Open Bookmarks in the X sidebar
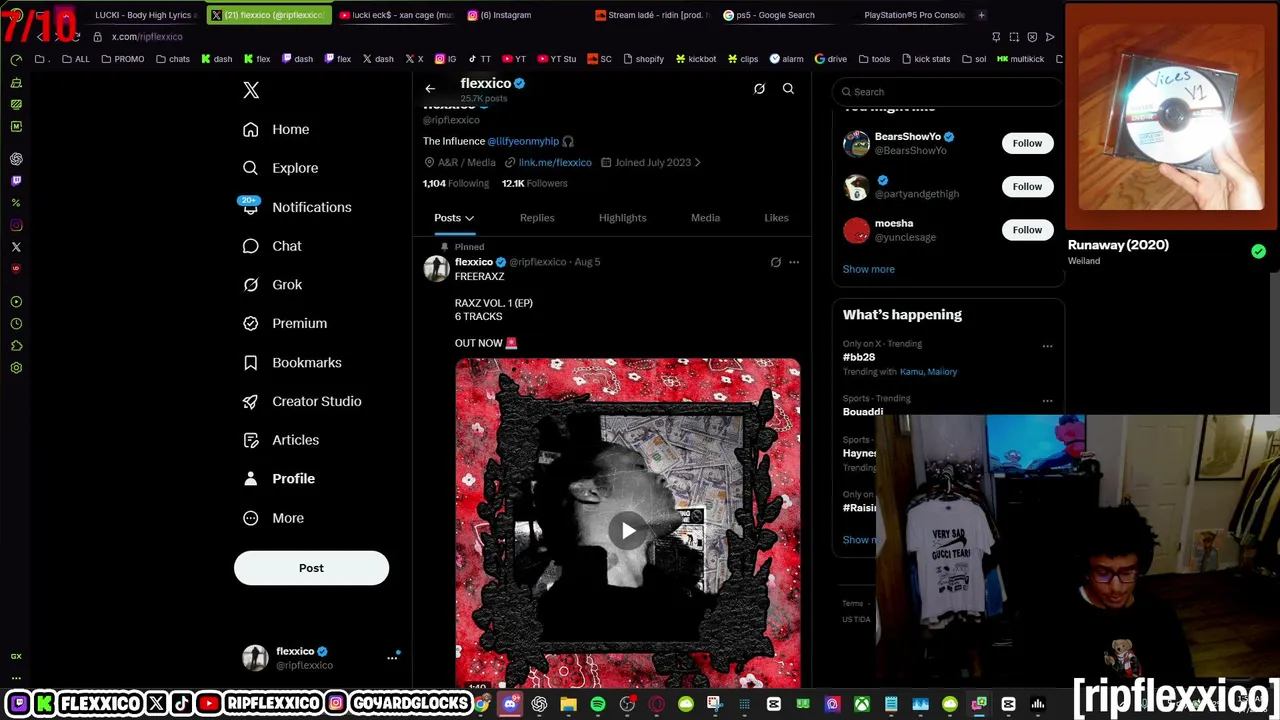The image size is (1280, 720). (292, 362)
